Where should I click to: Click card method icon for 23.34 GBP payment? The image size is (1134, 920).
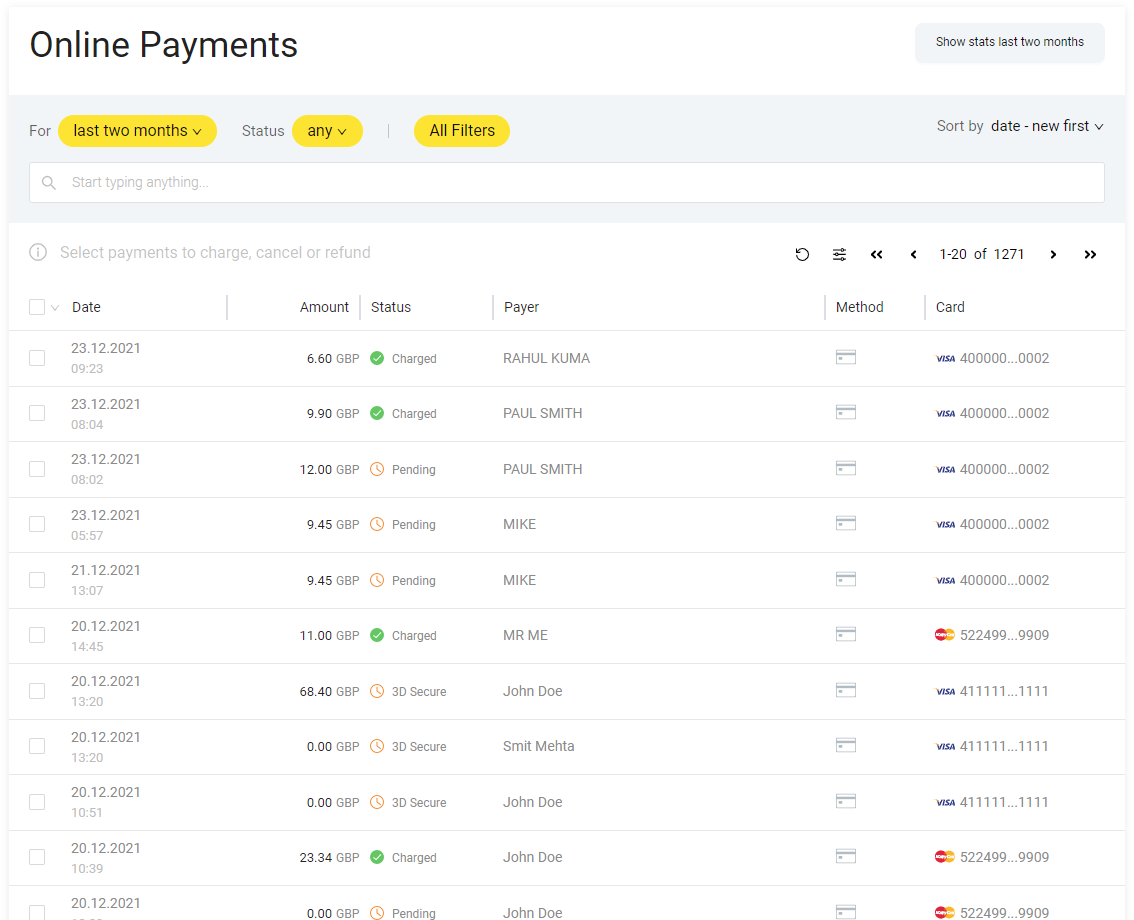(845, 856)
